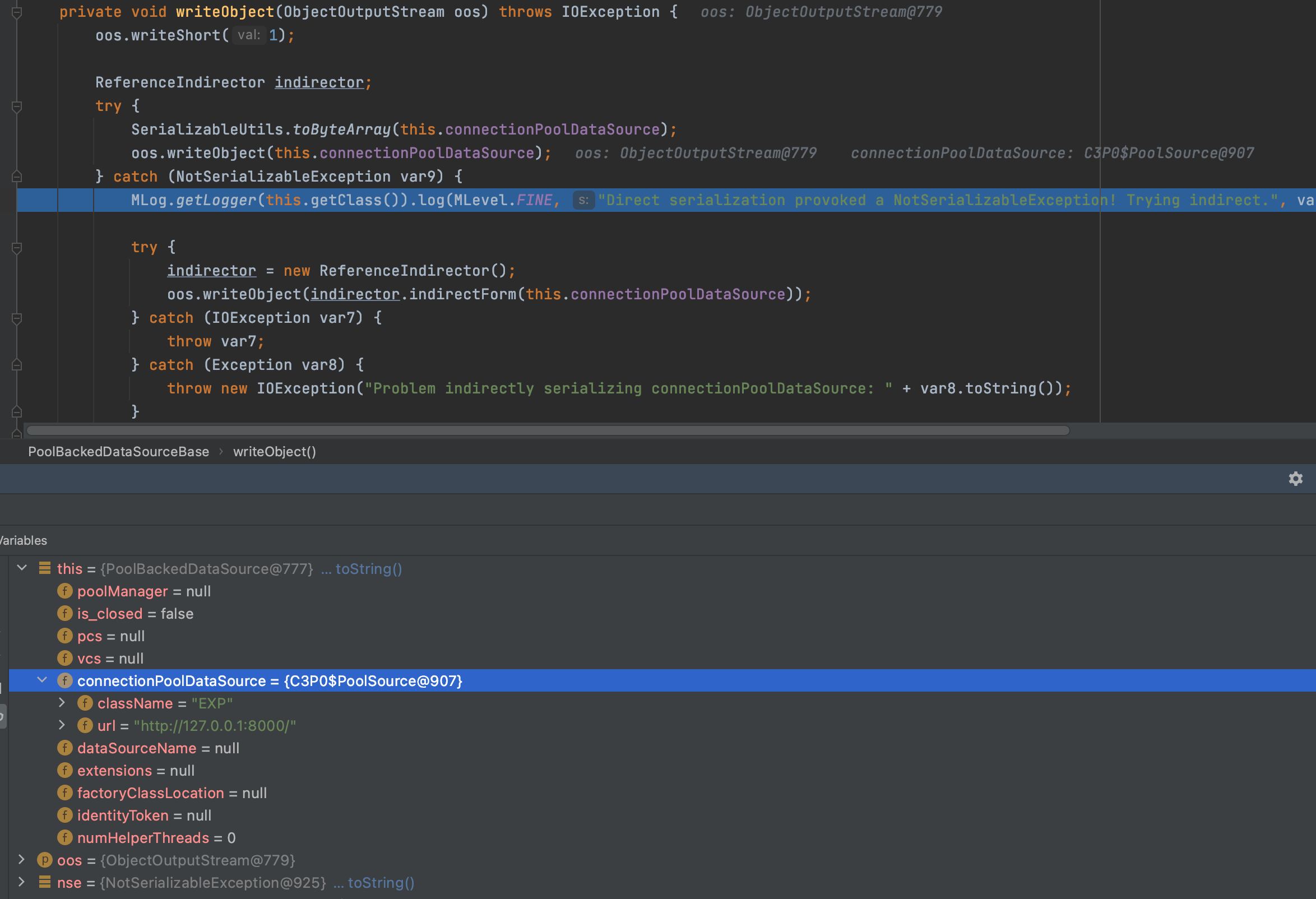Click 'toByteArray' method call in code
Screen dimensions: 1316x899
[341, 129]
